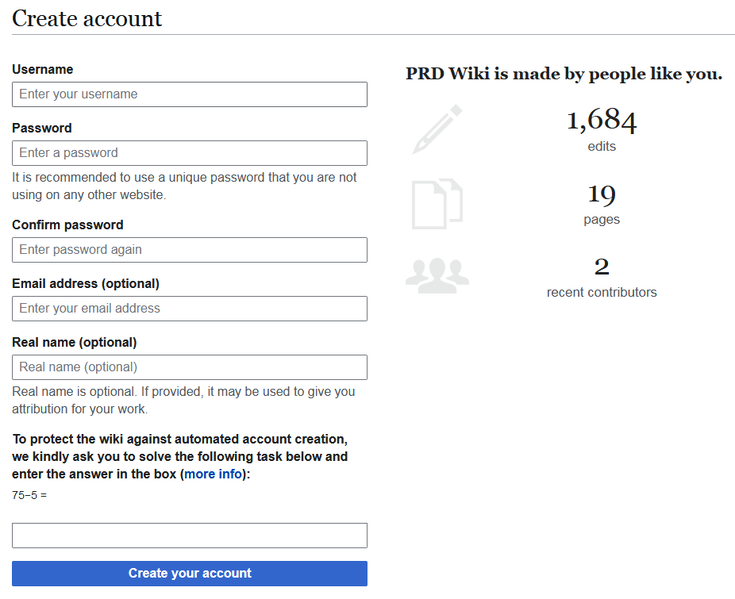Select the Email address field
This screenshot has height=599, width=735.
(190, 308)
